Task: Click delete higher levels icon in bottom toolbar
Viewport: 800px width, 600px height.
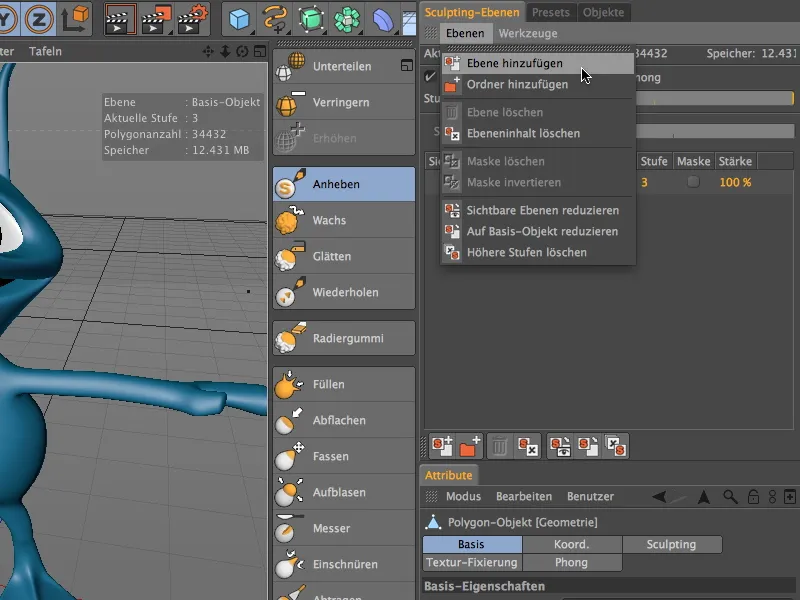Action: click(x=616, y=446)
